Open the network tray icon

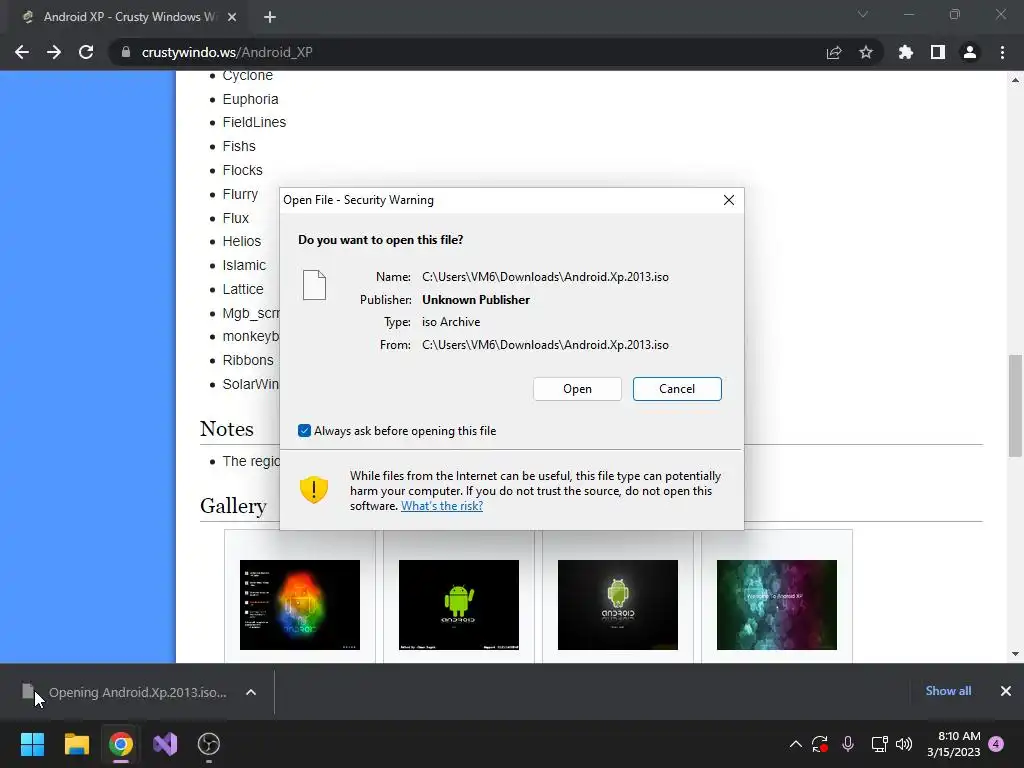[879, 744]
